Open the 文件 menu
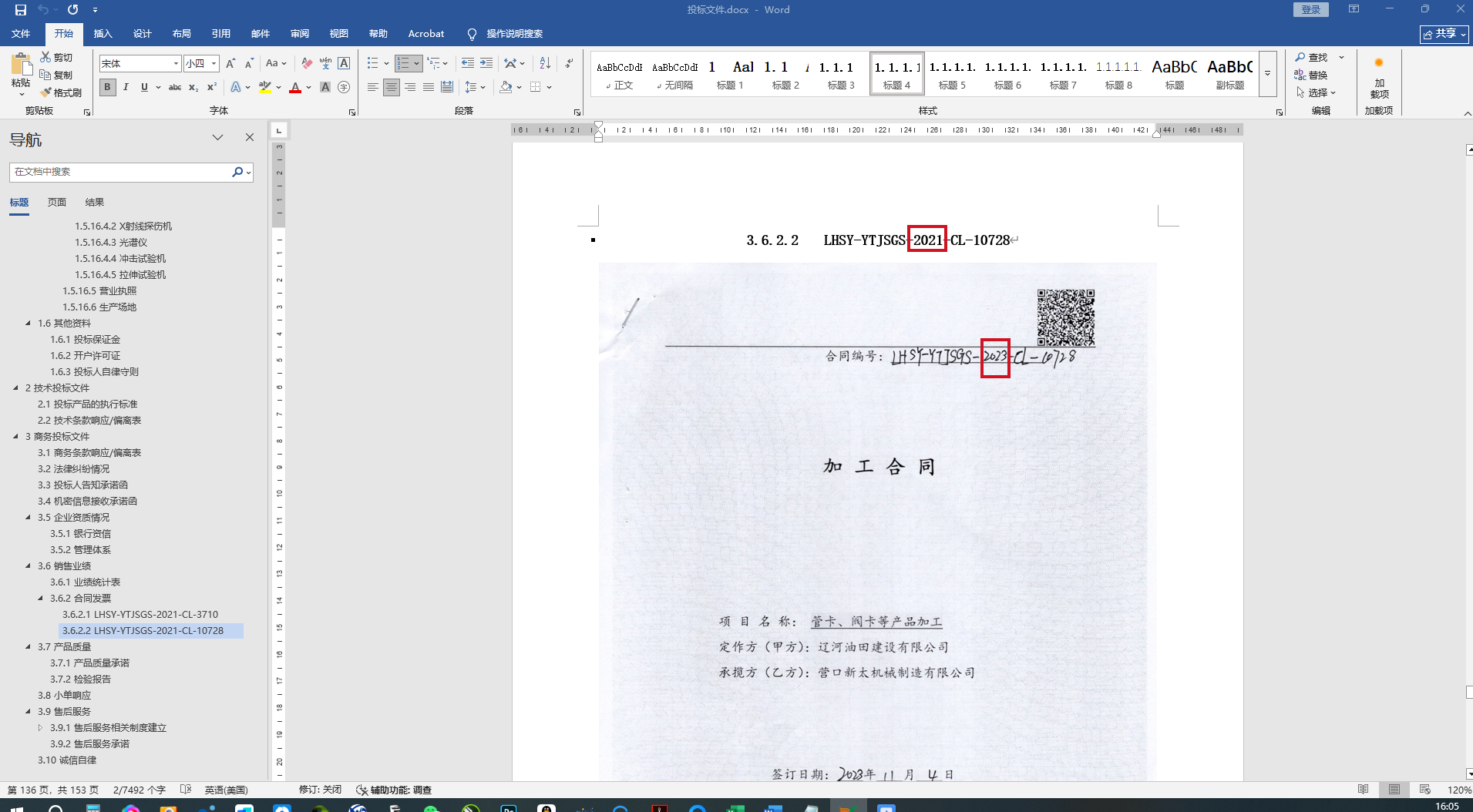 click(21, 33)
